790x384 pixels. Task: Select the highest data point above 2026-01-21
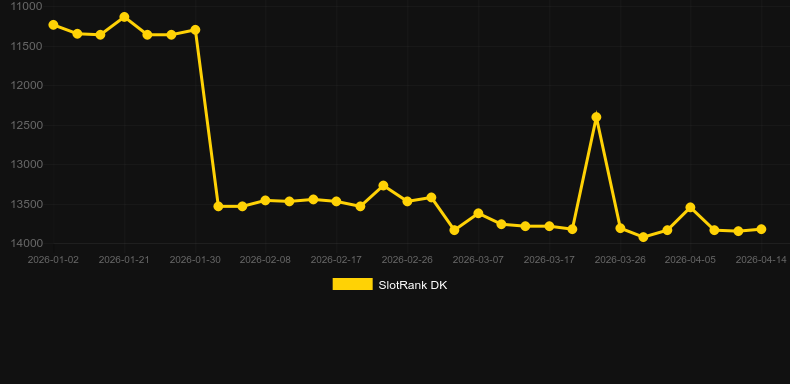click(124, 17)
